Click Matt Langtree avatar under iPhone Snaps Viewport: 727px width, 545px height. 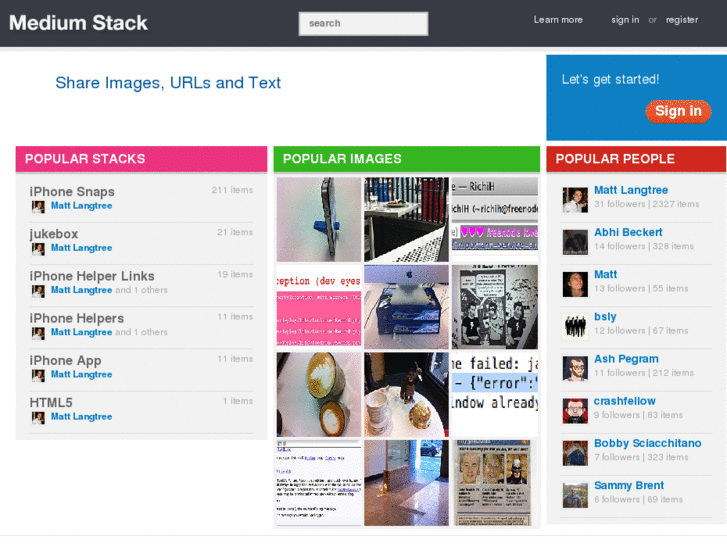[x=38, y=207]
